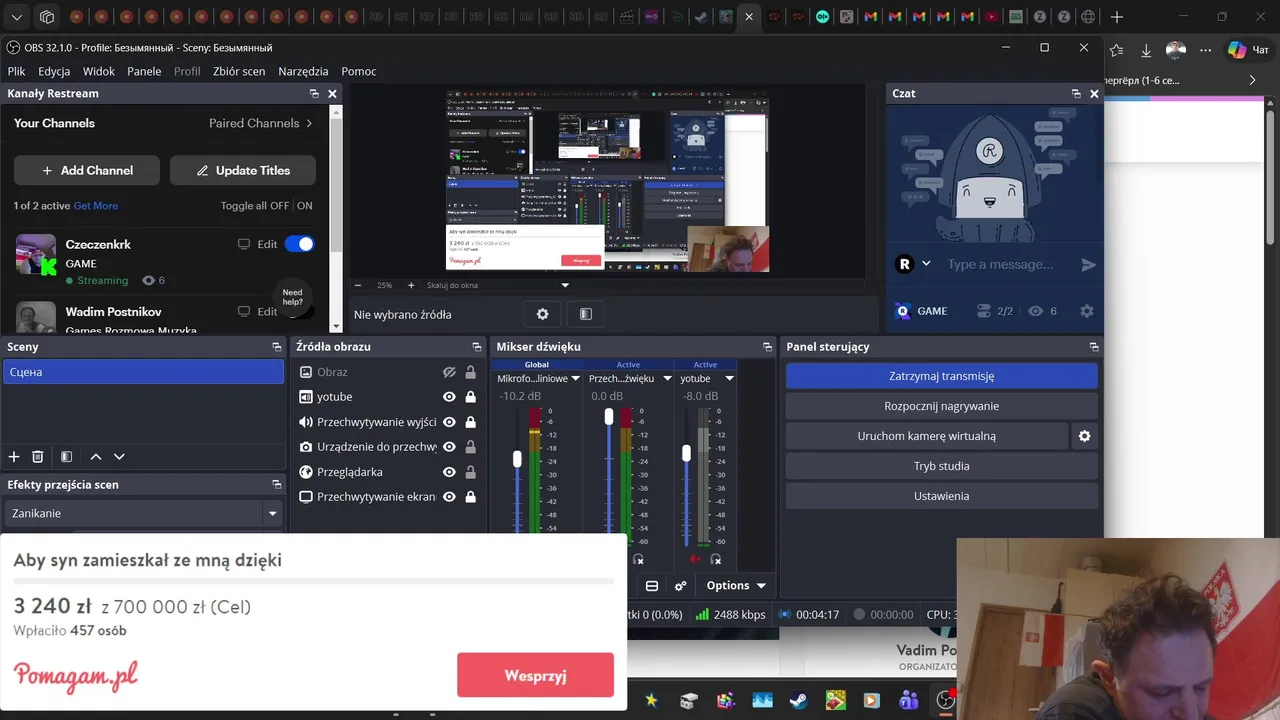Image resolution: width=1280 pixels, height=720 pixels.
Task: Adjust Mikrofo...liniowe volume slider handle
Action: (x=517, y=459)
